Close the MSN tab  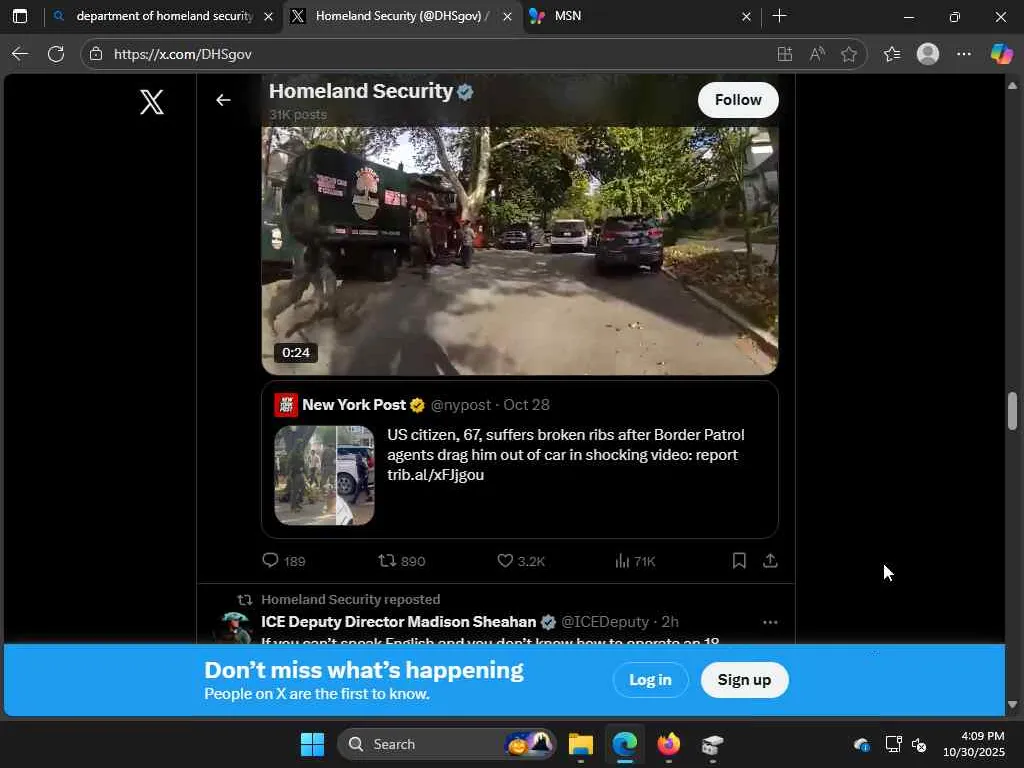[x=746, y=17]
